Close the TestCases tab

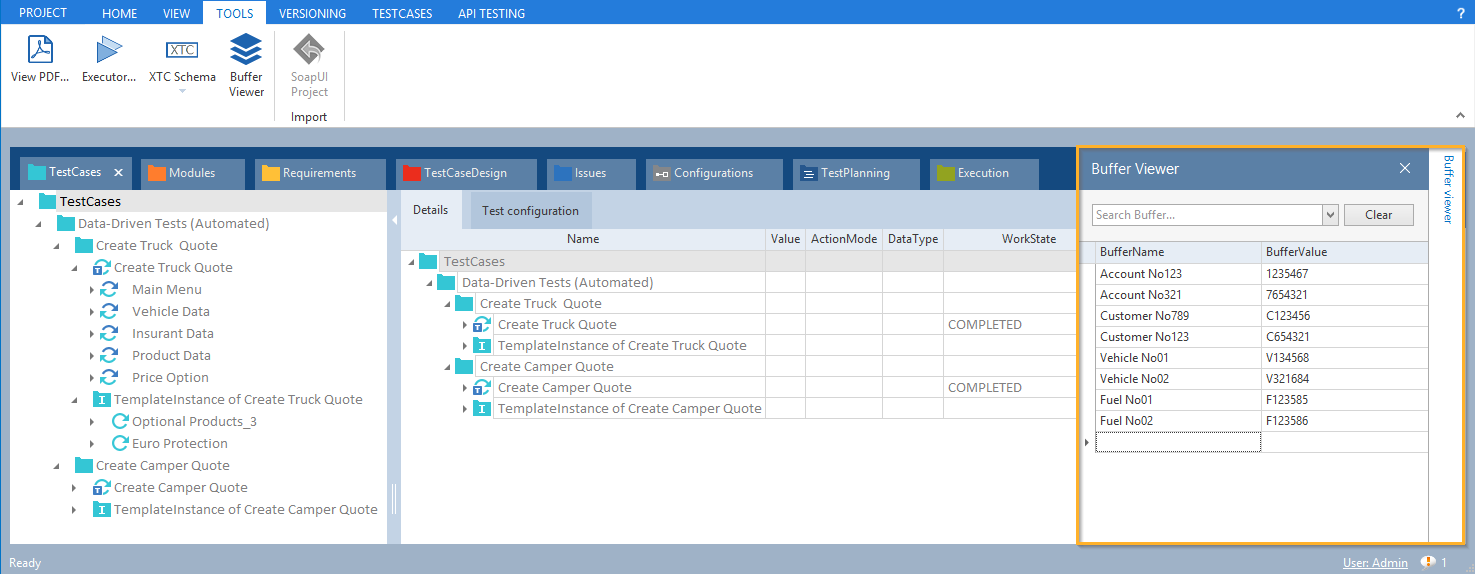(x=118, y=173)
